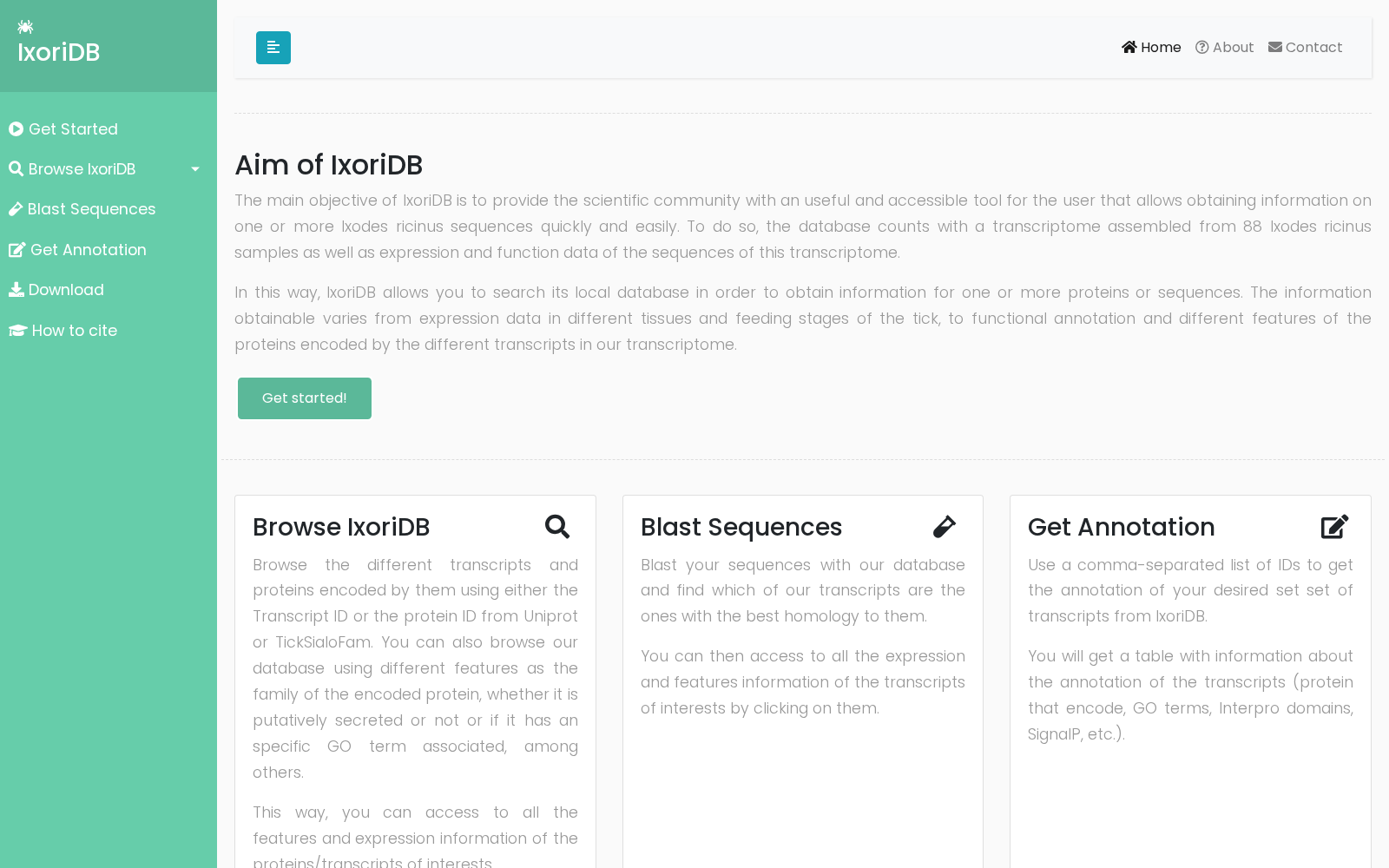Expand the Browse IxoriDB submenu caret

point(195,169)
